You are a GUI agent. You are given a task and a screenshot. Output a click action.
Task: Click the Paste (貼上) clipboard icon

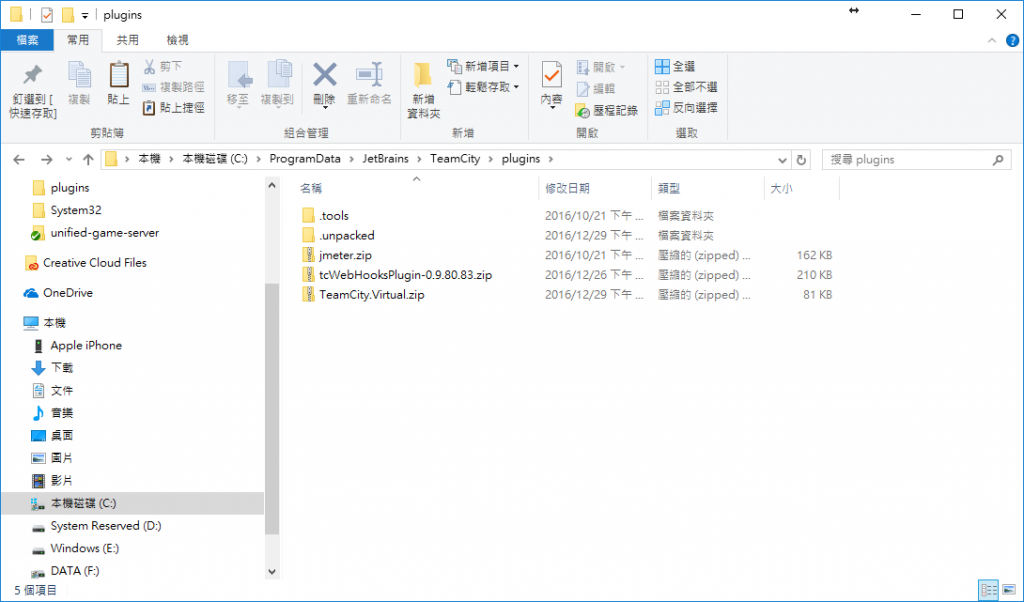[x=118, y=75]
